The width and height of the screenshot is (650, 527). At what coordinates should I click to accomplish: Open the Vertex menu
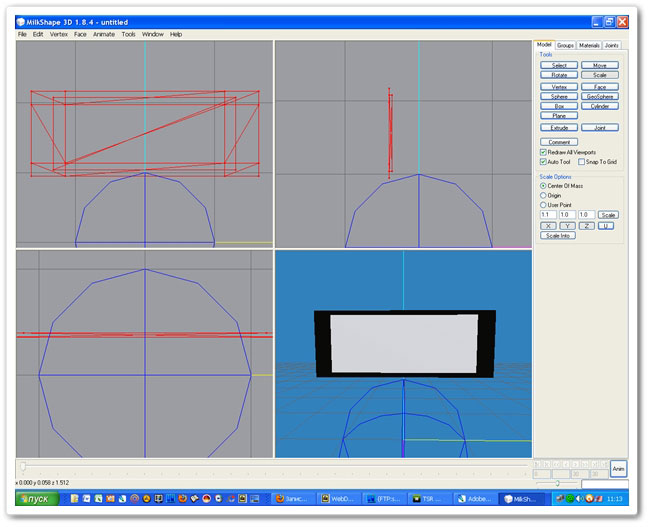click(59, 34)
